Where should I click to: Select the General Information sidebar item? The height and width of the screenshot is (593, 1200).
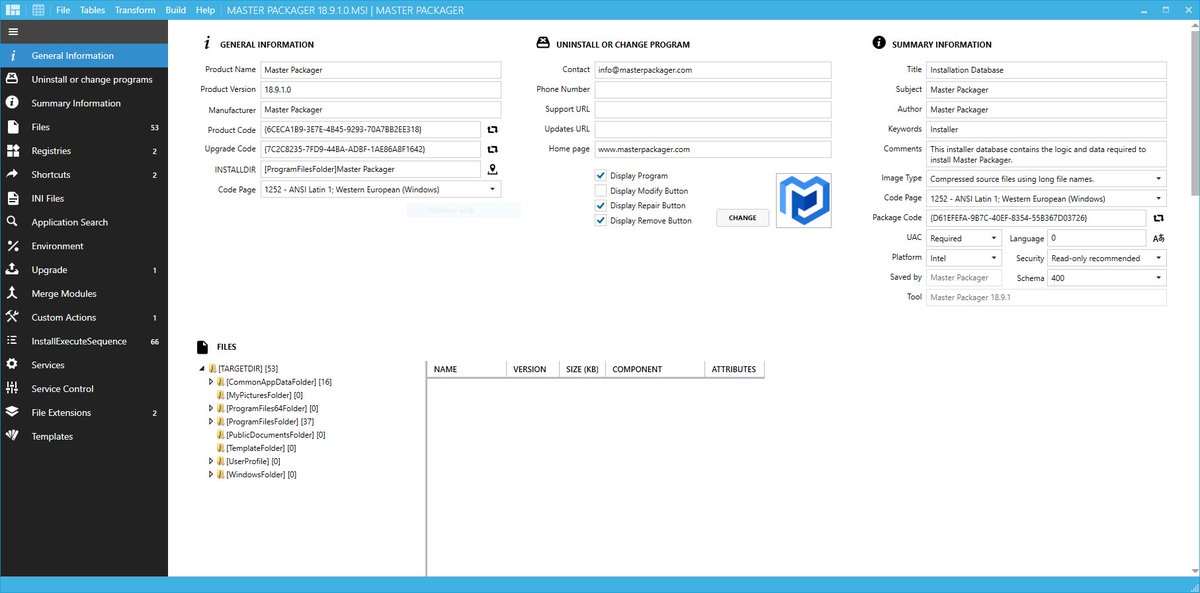click(84, 56)
